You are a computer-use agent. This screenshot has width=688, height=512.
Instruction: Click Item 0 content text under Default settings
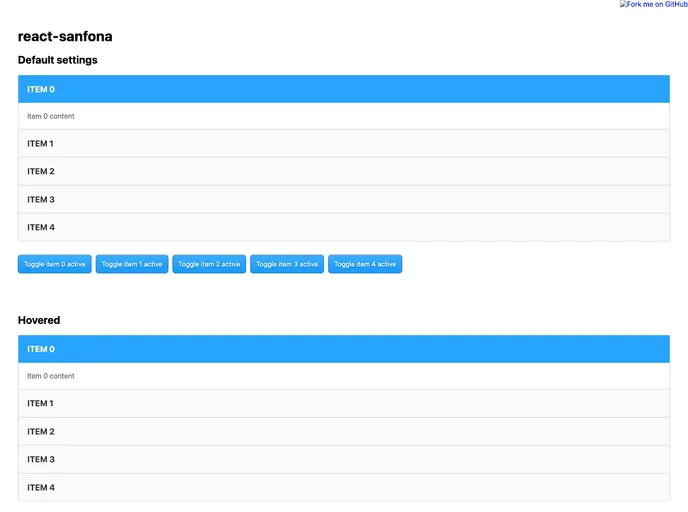[x=50, y=116]
